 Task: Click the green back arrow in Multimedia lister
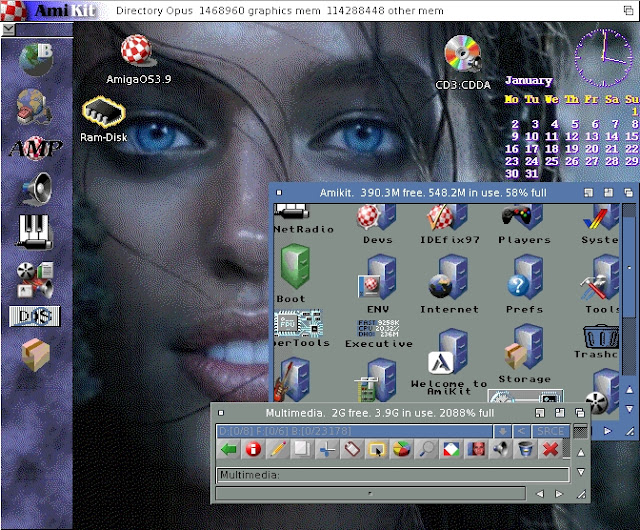click(228, 450)
